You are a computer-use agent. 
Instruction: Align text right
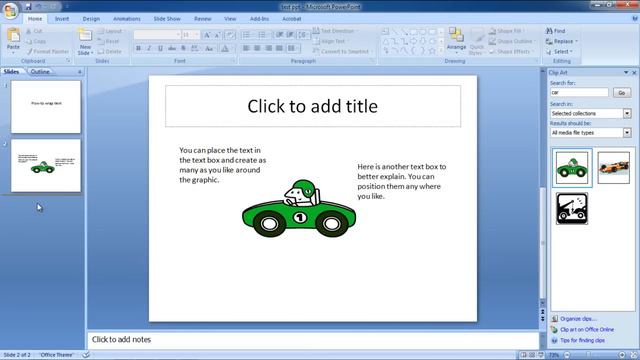pyautogui.click(x=268, y=48)
